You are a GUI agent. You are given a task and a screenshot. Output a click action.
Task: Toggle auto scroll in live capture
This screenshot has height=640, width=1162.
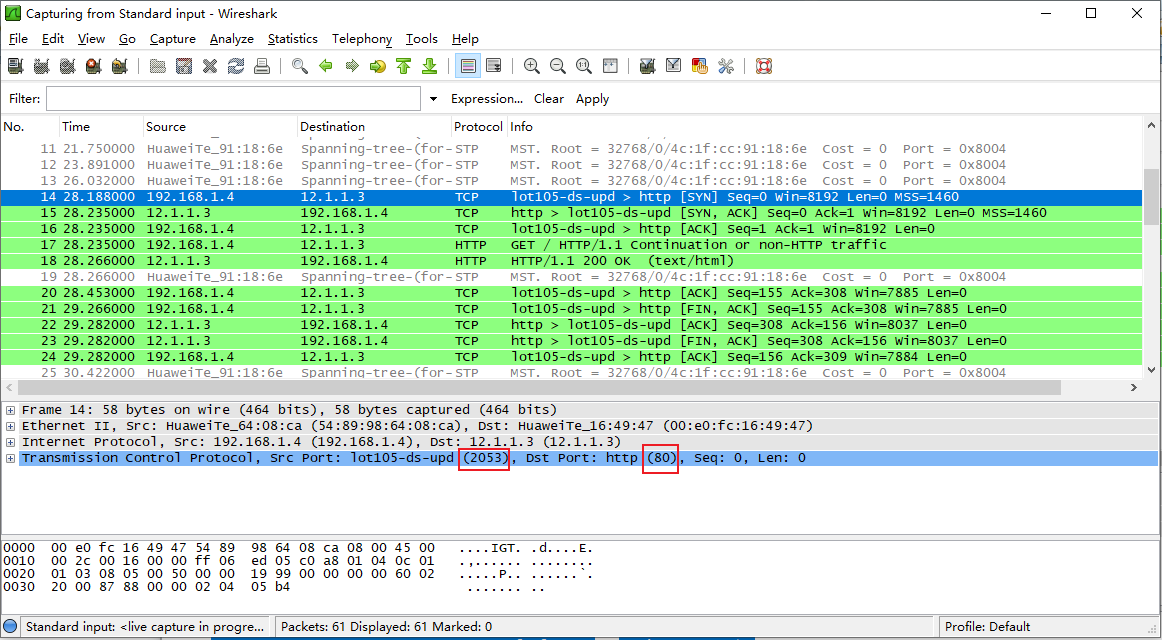[494, 67]
